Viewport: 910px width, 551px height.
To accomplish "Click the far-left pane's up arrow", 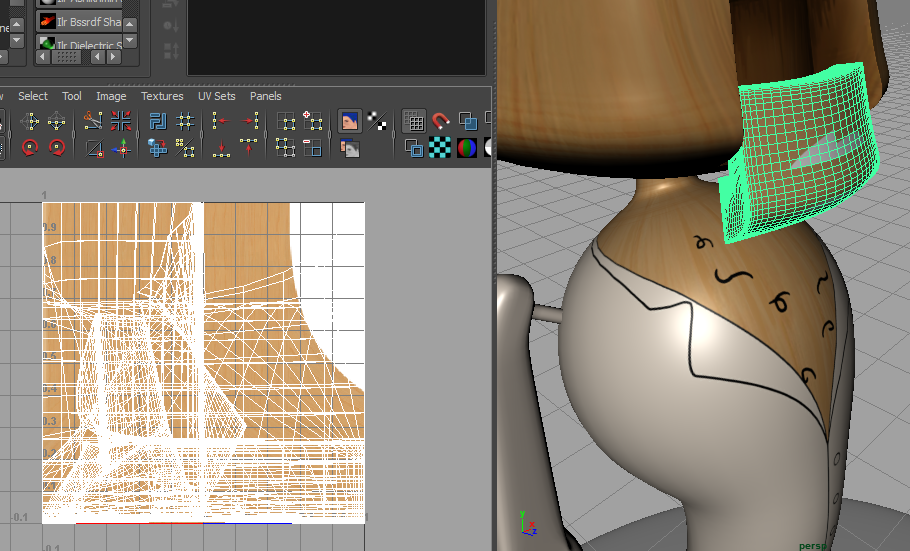I will [x=17, y=24].
